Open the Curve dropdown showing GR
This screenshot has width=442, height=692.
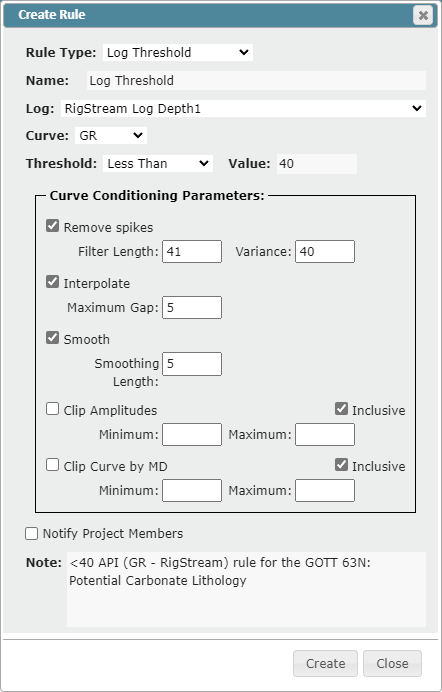(x=111, y=135)
